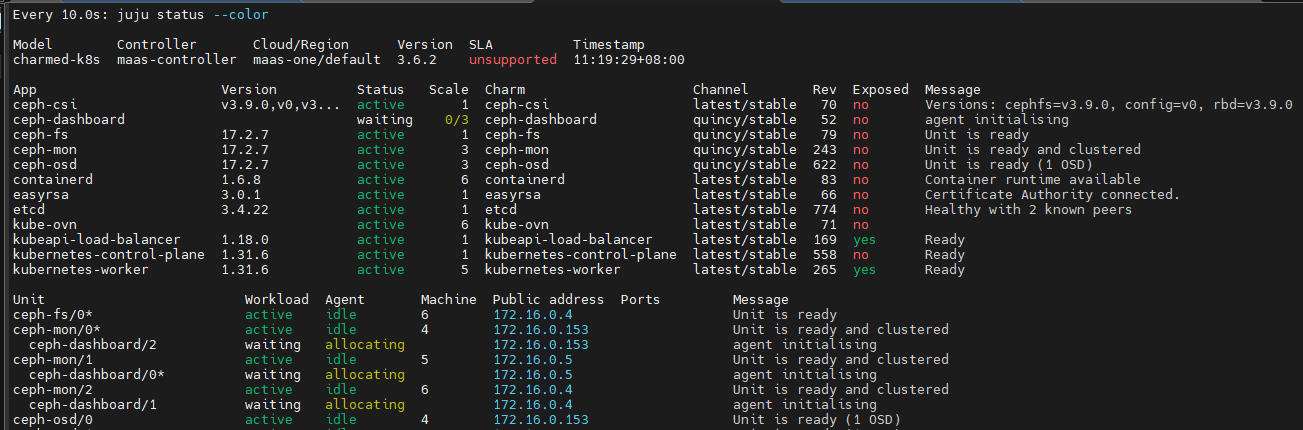Click etcd version '3.4.22'

click(245, 210)
